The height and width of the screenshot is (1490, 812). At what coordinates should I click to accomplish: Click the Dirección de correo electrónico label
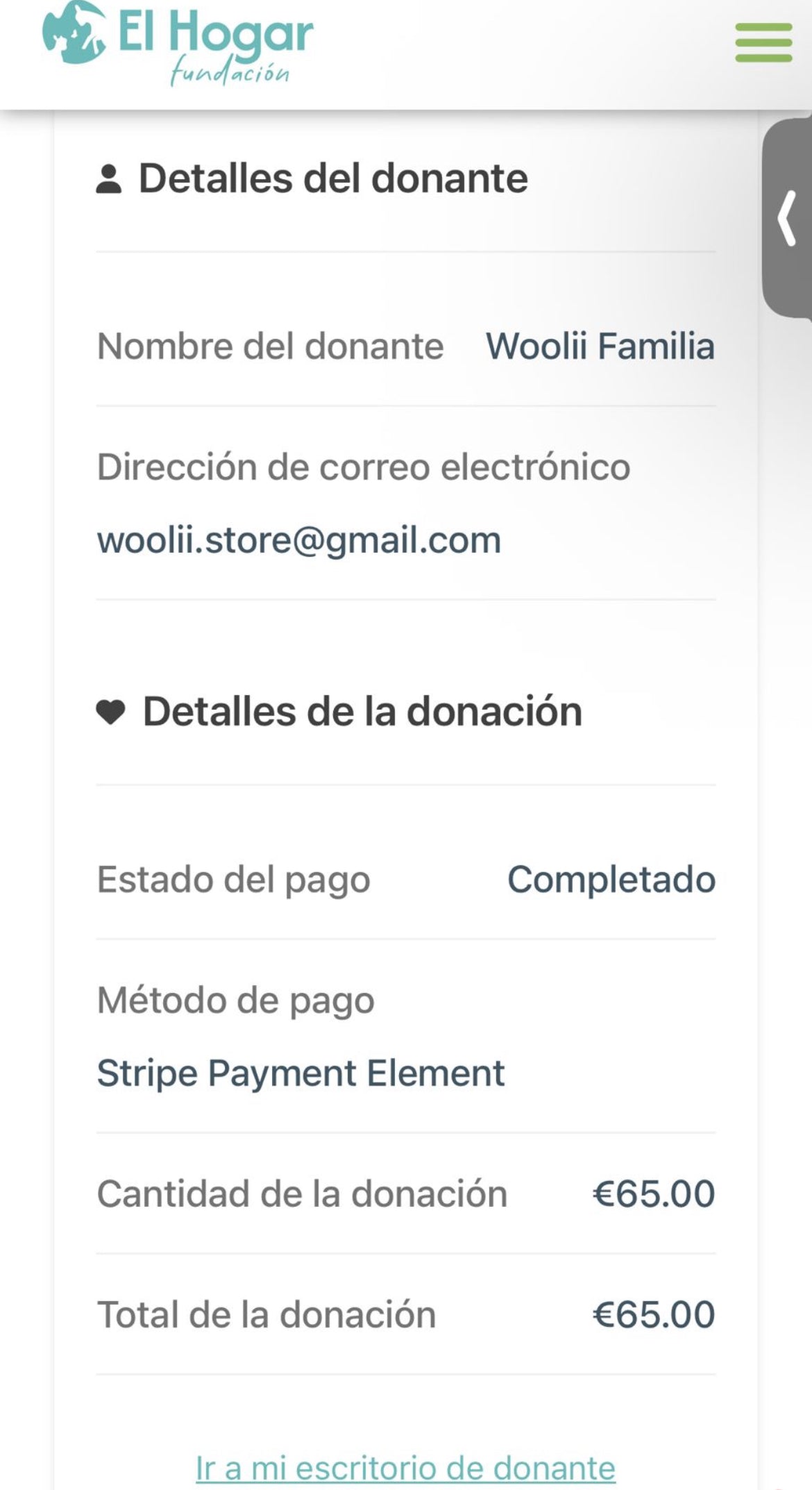point(363,466)
